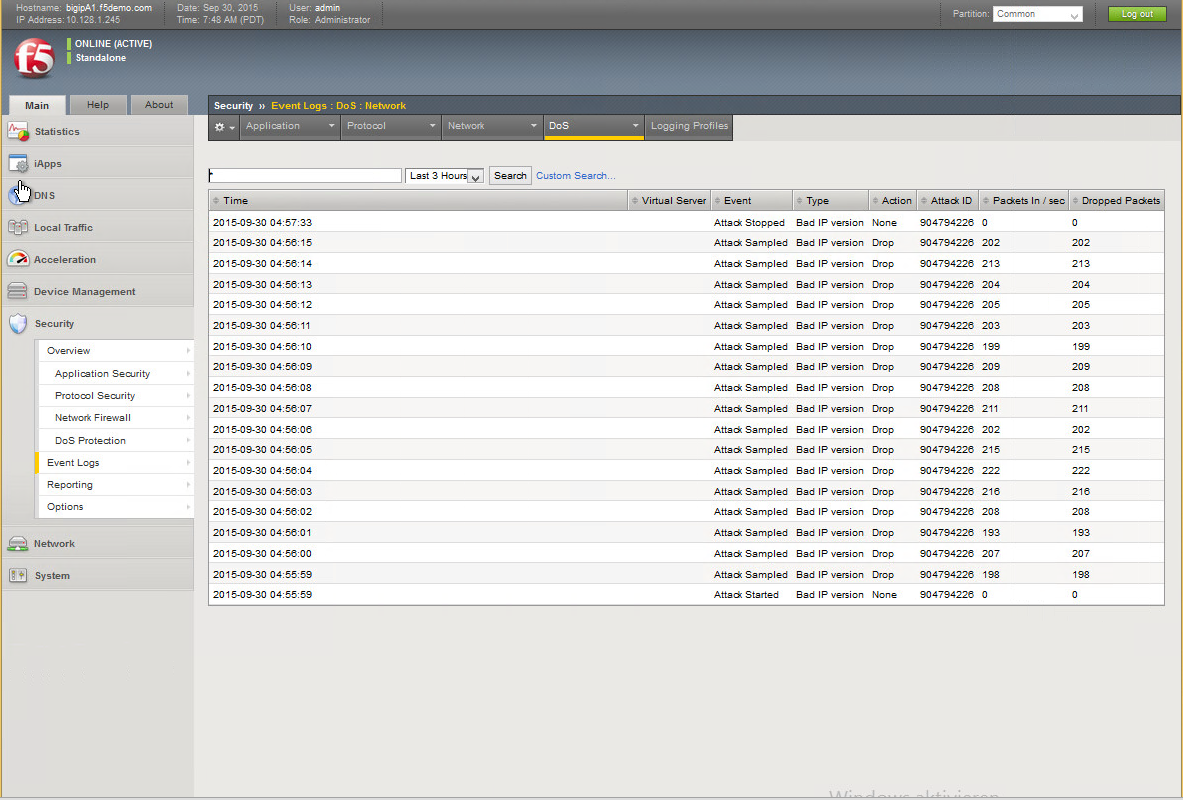
Task: Click the F5 logo
Action: coord(34,59)
